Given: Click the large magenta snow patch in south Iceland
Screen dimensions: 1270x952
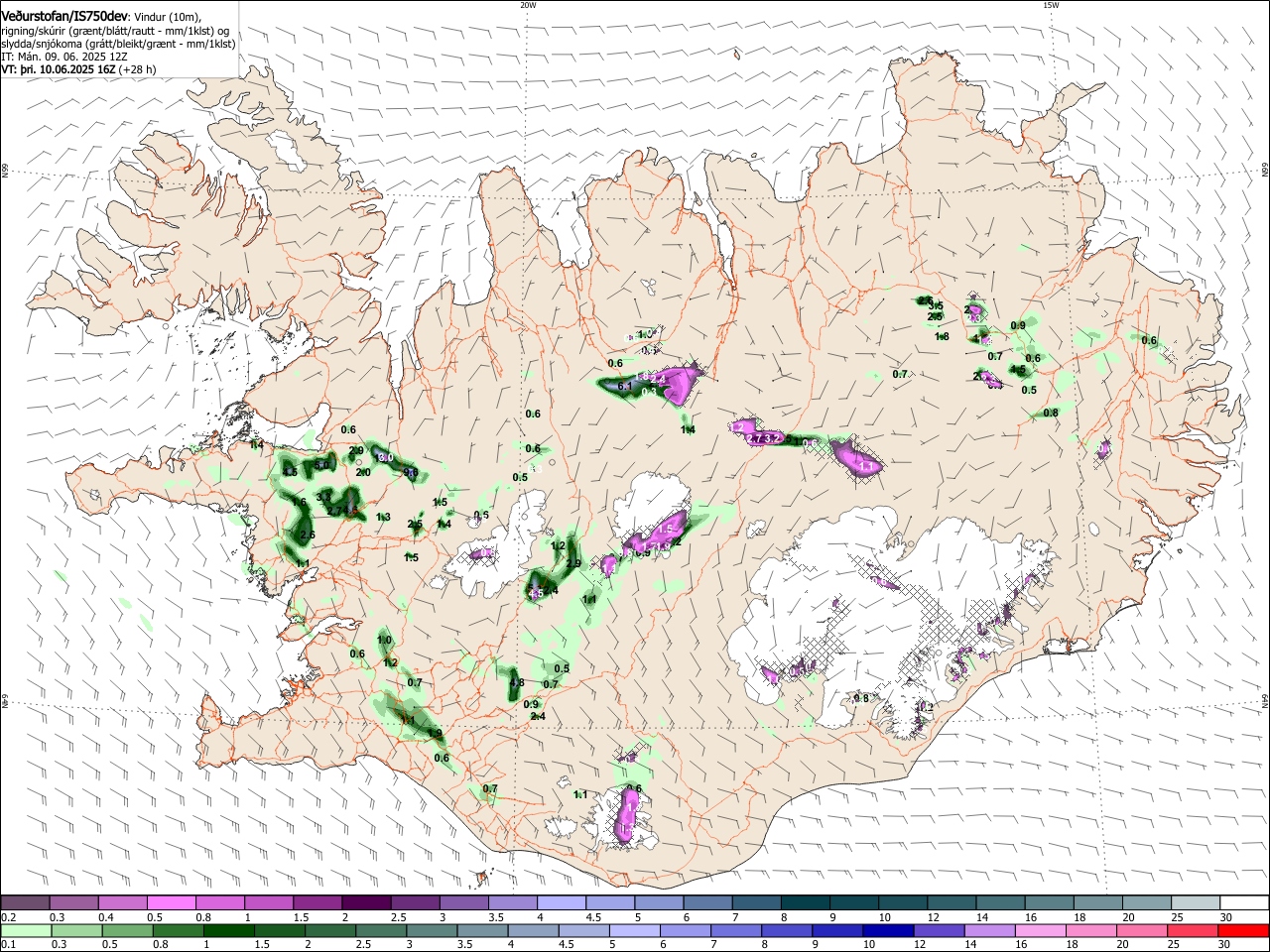Looking at the screenshot, I should (627, 815).
